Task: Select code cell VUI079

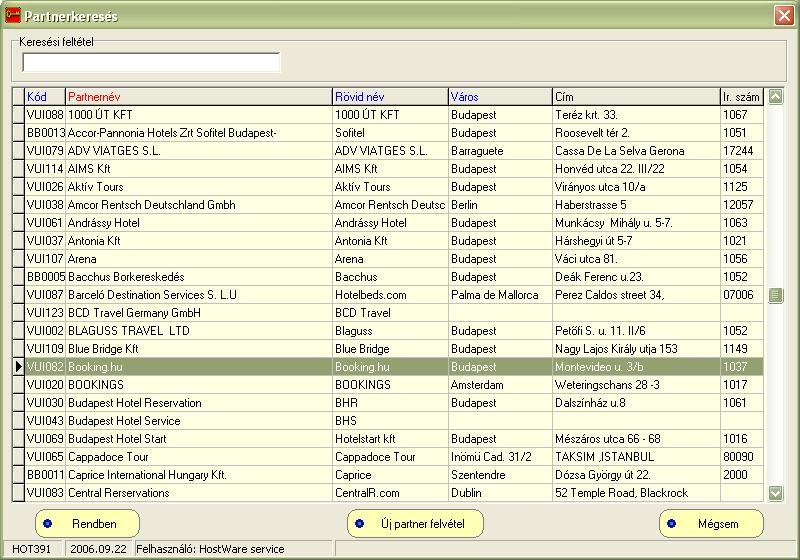Action: point(45,150)
